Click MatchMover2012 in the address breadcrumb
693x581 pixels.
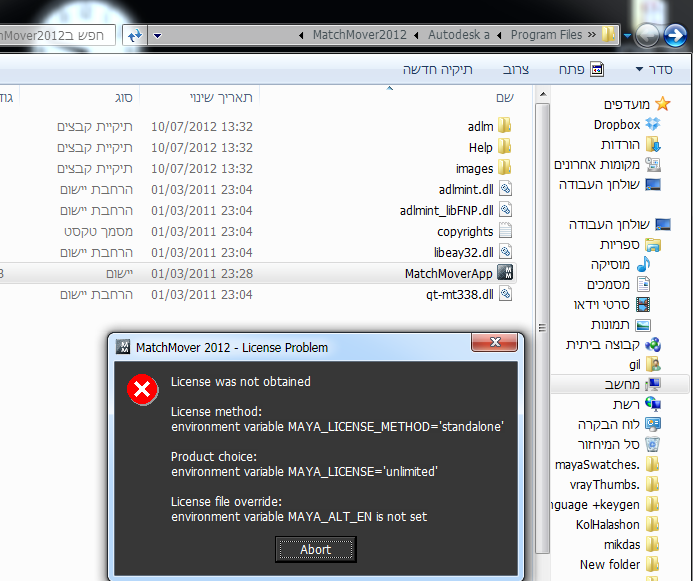coord(359,35)
